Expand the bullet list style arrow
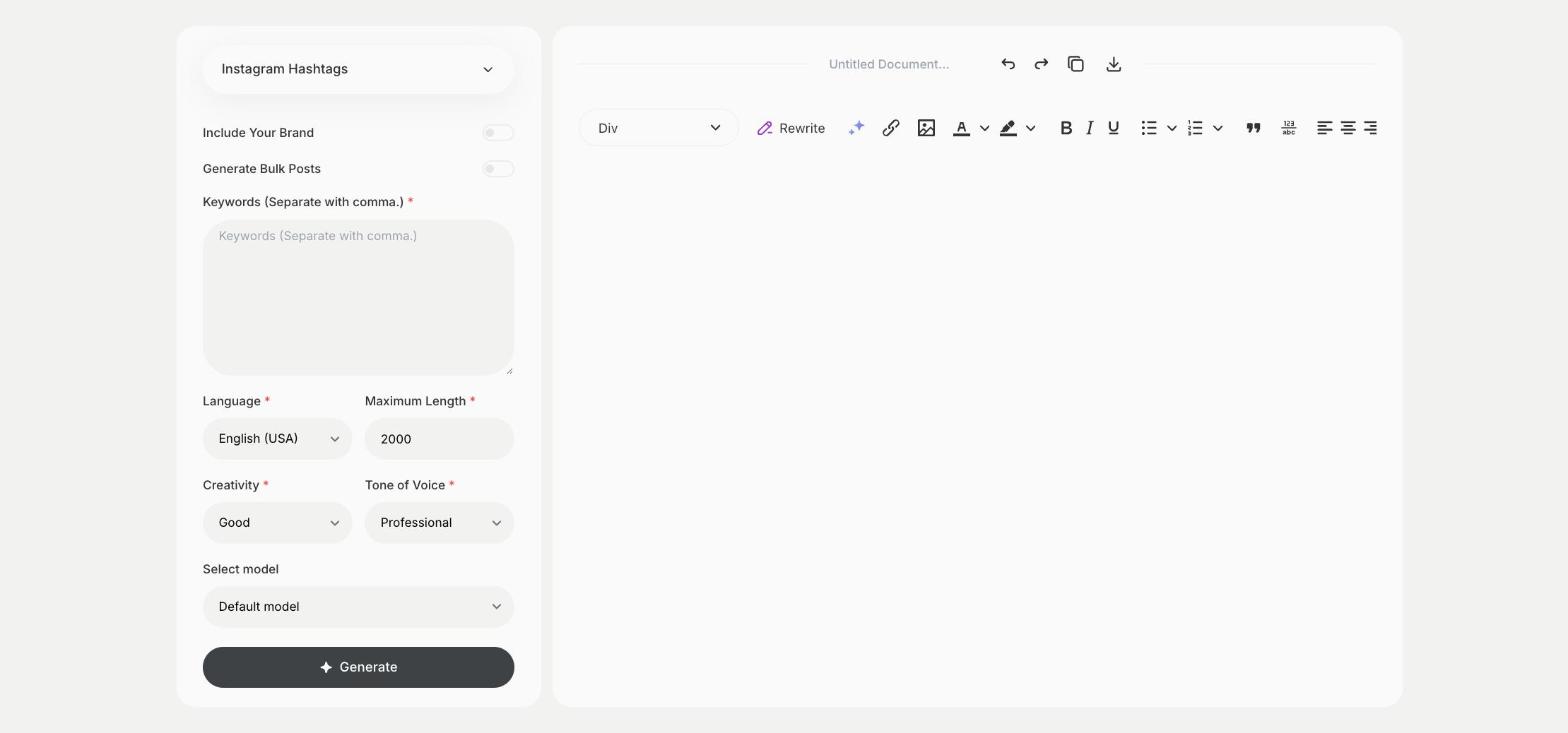Image resolution: width=1568 pixels, height=733 pixels. pyautogui.click(x=1172, y=128)
